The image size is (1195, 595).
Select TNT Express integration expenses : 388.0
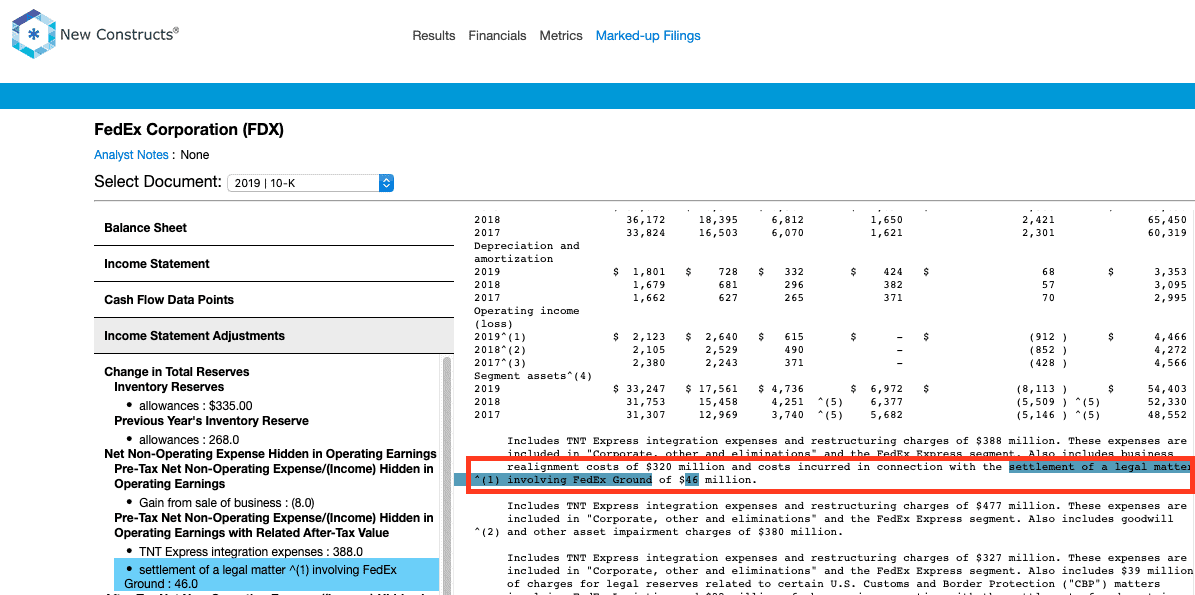tap(250, 552)
